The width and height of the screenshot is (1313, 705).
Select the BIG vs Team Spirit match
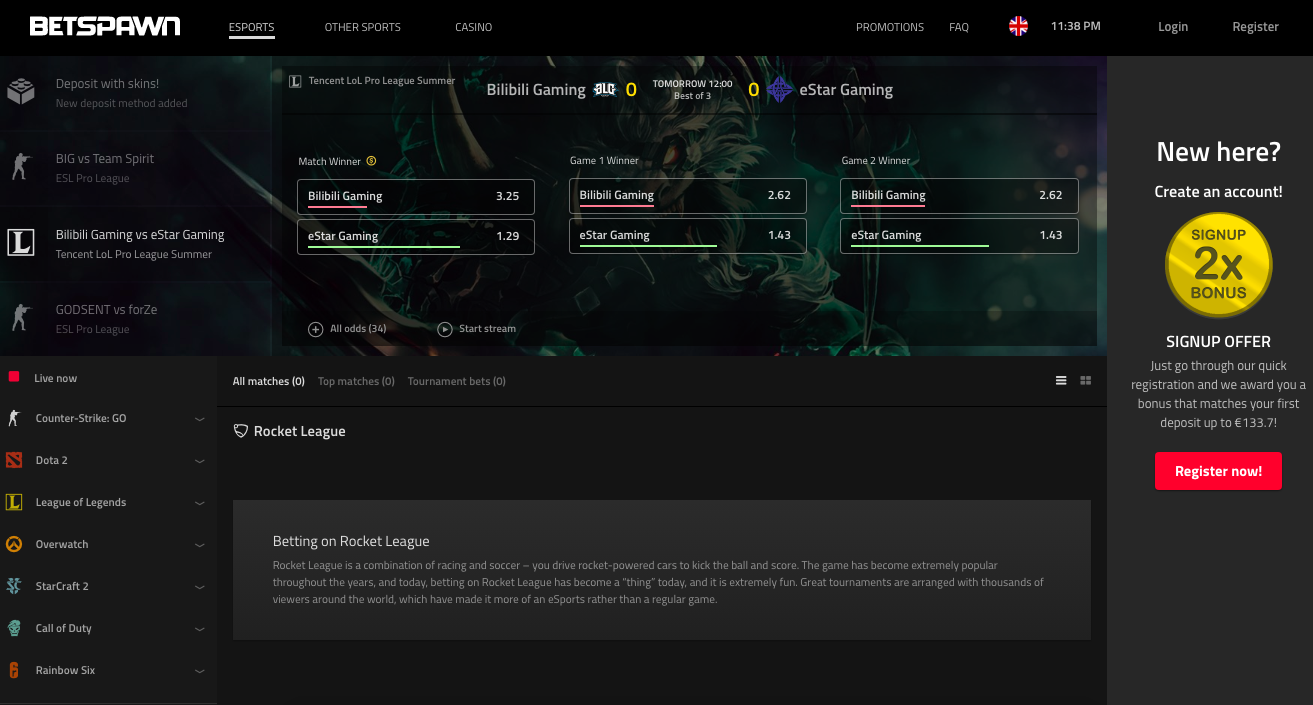pos(136,168)
